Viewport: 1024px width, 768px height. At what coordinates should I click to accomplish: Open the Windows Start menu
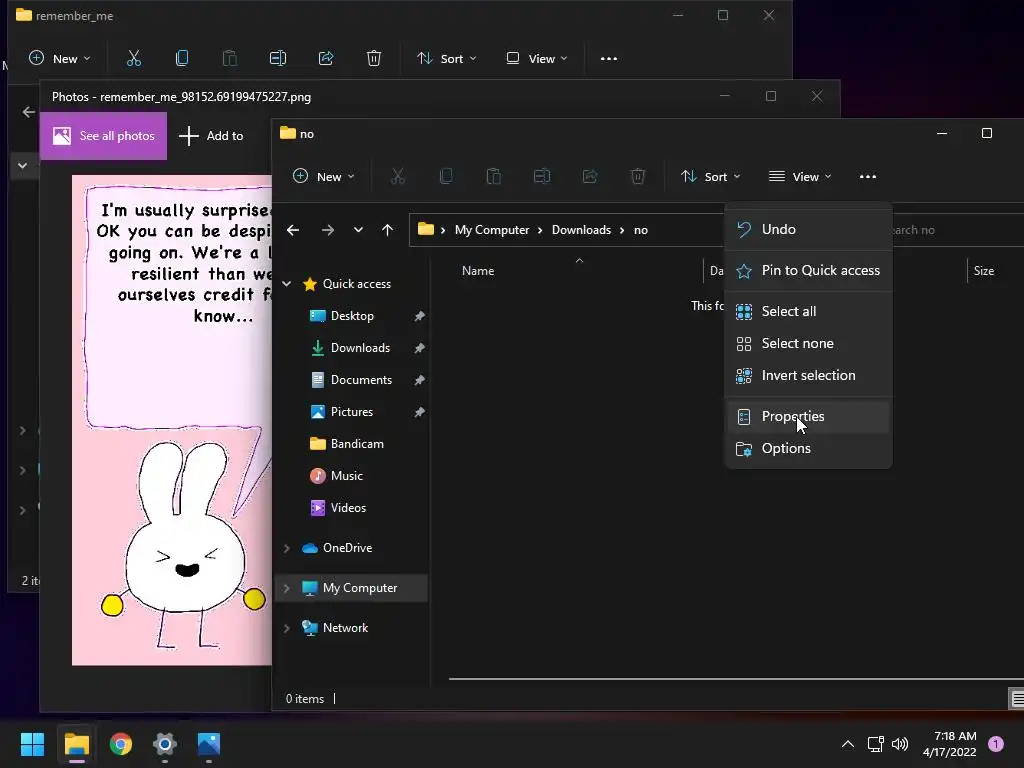click(x=33, y=744)
